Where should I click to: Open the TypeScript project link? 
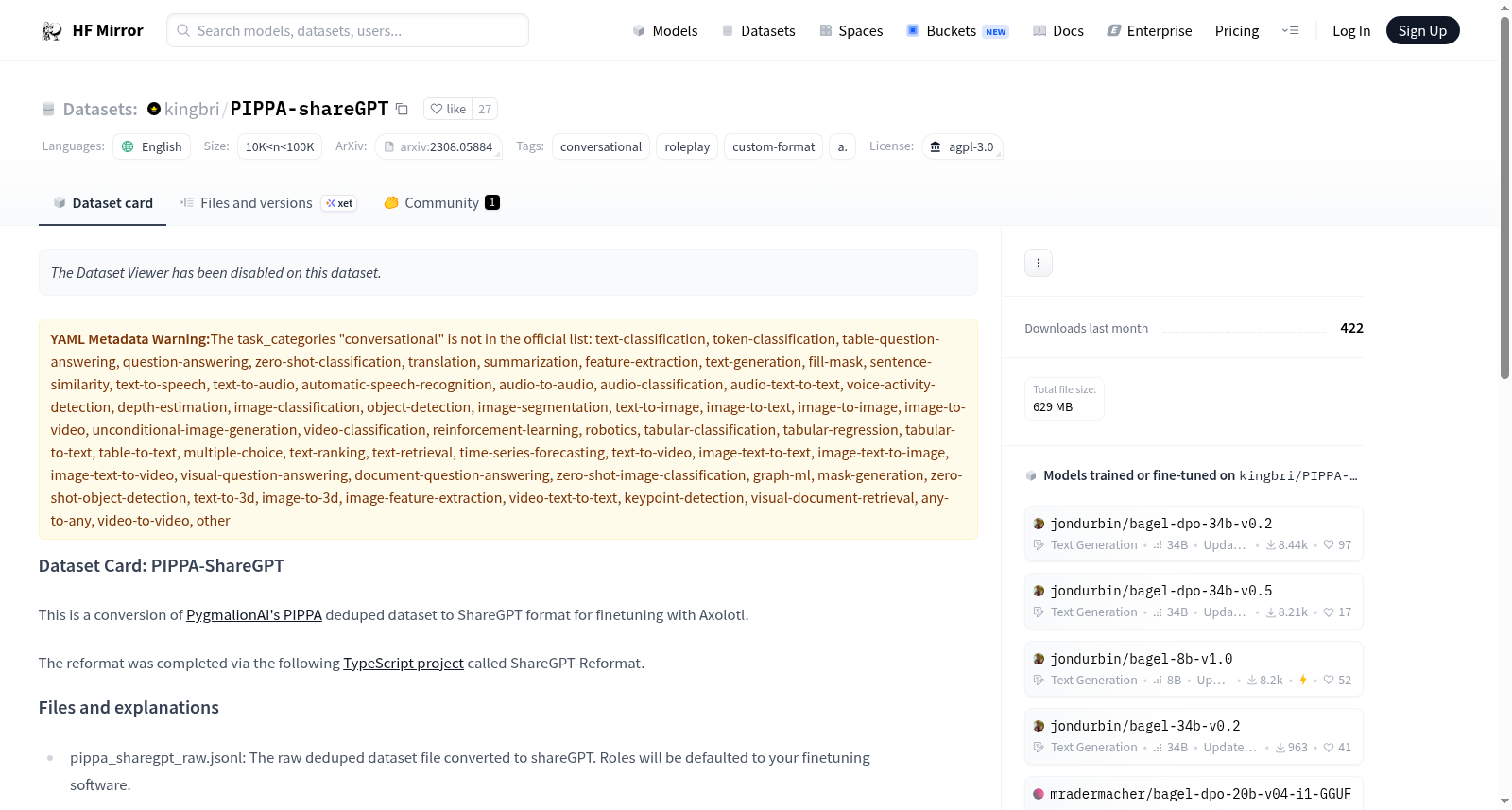404,663
